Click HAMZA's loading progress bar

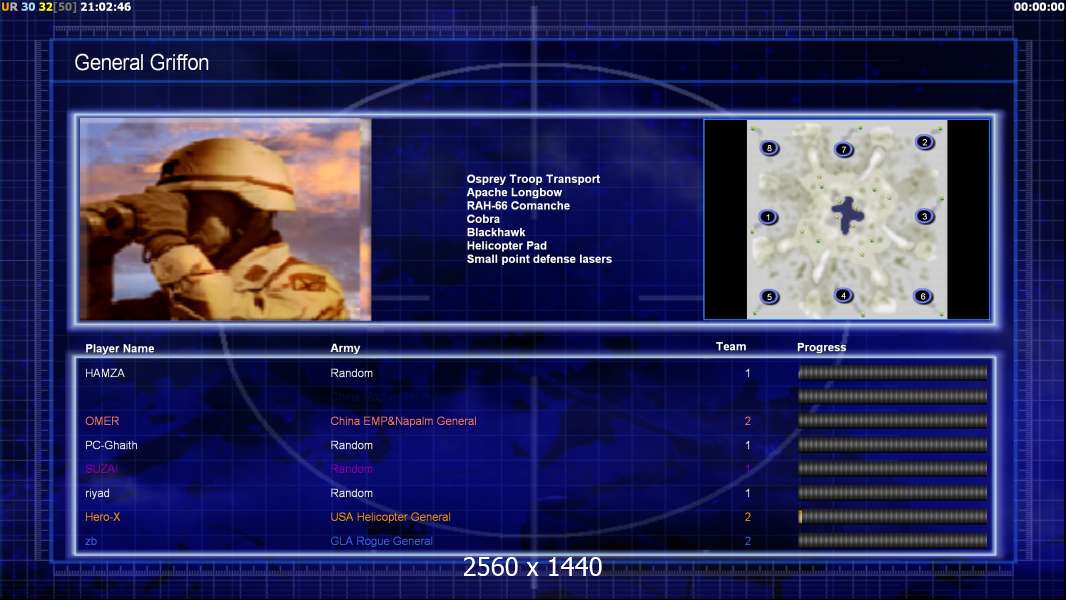point(893,372)
